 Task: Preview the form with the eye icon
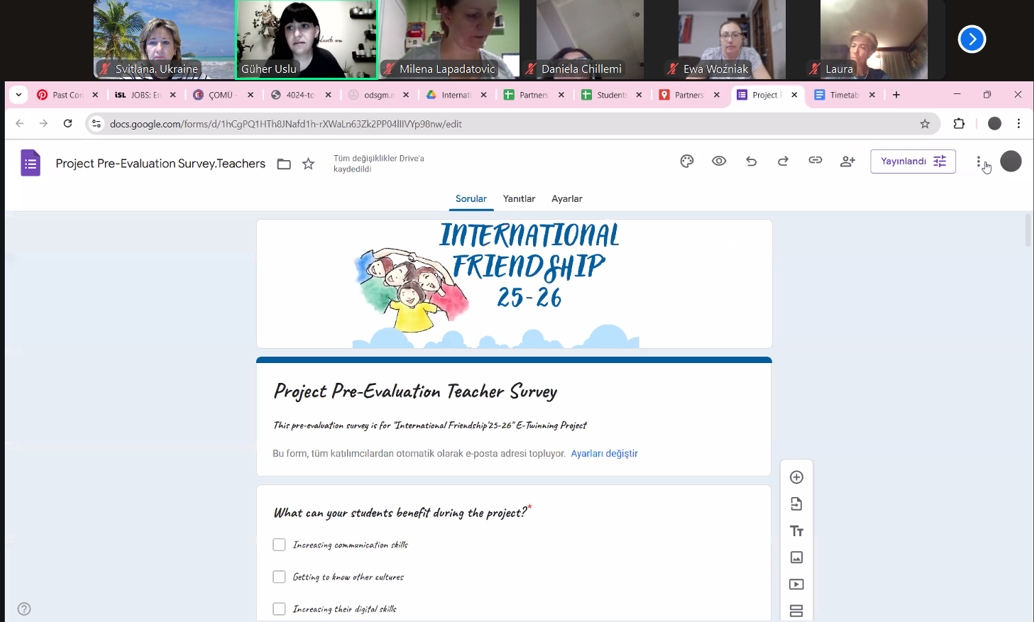pos(719,161)
